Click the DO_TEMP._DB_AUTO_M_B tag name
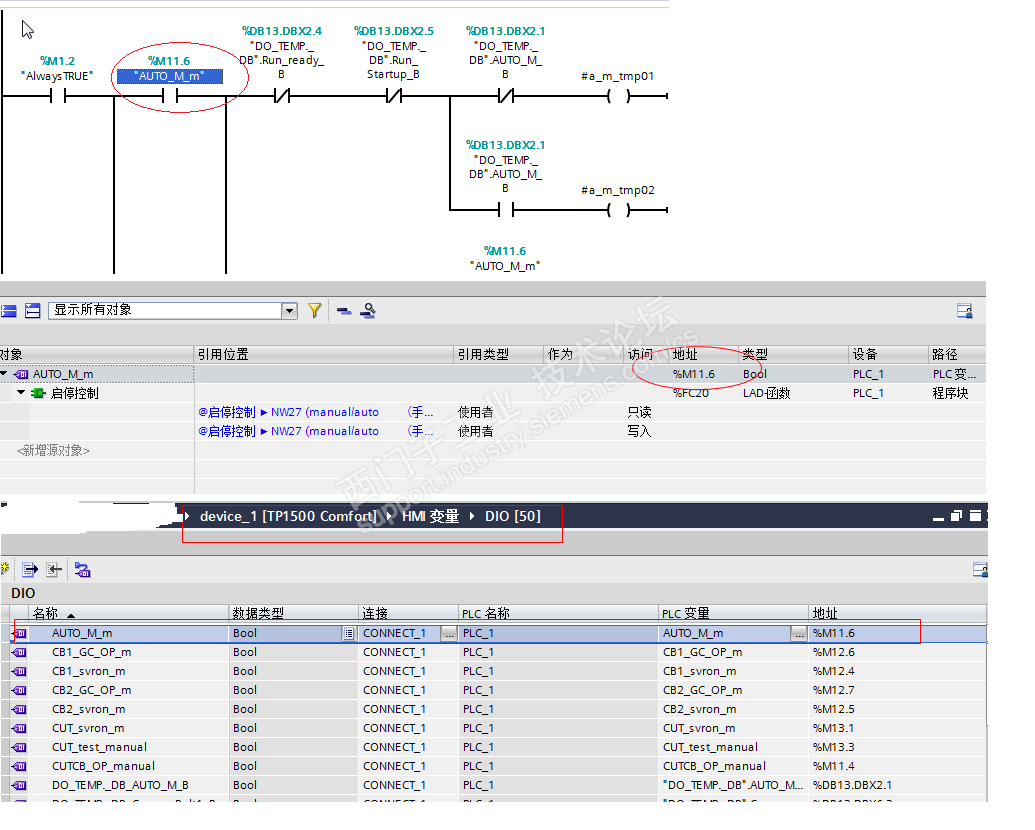The width and height of the screenshot is (1035, 830). pyautogui.click(x=120, y=786)
